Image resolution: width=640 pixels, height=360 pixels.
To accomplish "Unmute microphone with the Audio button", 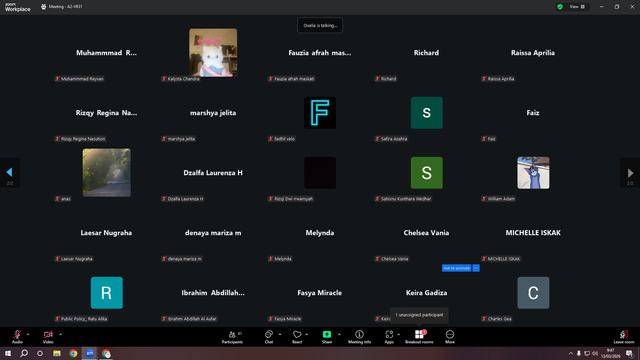I will [17, 337].
